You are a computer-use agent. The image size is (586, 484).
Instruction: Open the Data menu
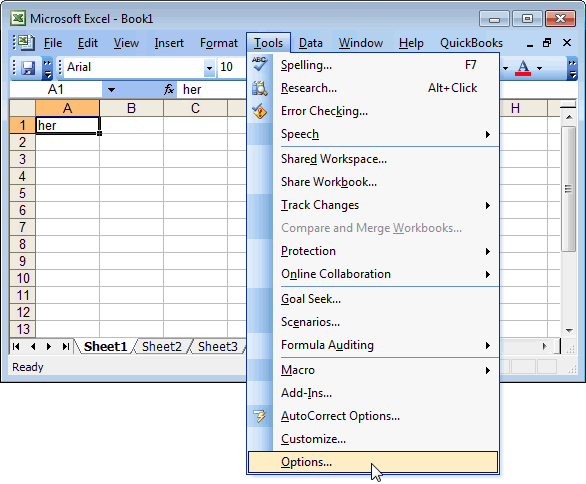click(x=311, y=43)
